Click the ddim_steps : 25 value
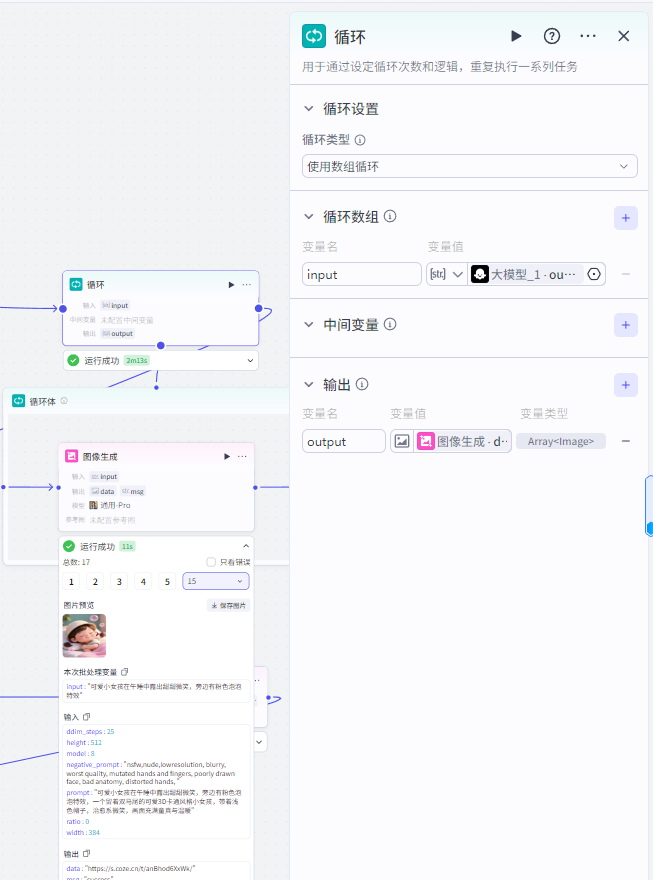This screenshot has height=880, width=653. point(90,731)
